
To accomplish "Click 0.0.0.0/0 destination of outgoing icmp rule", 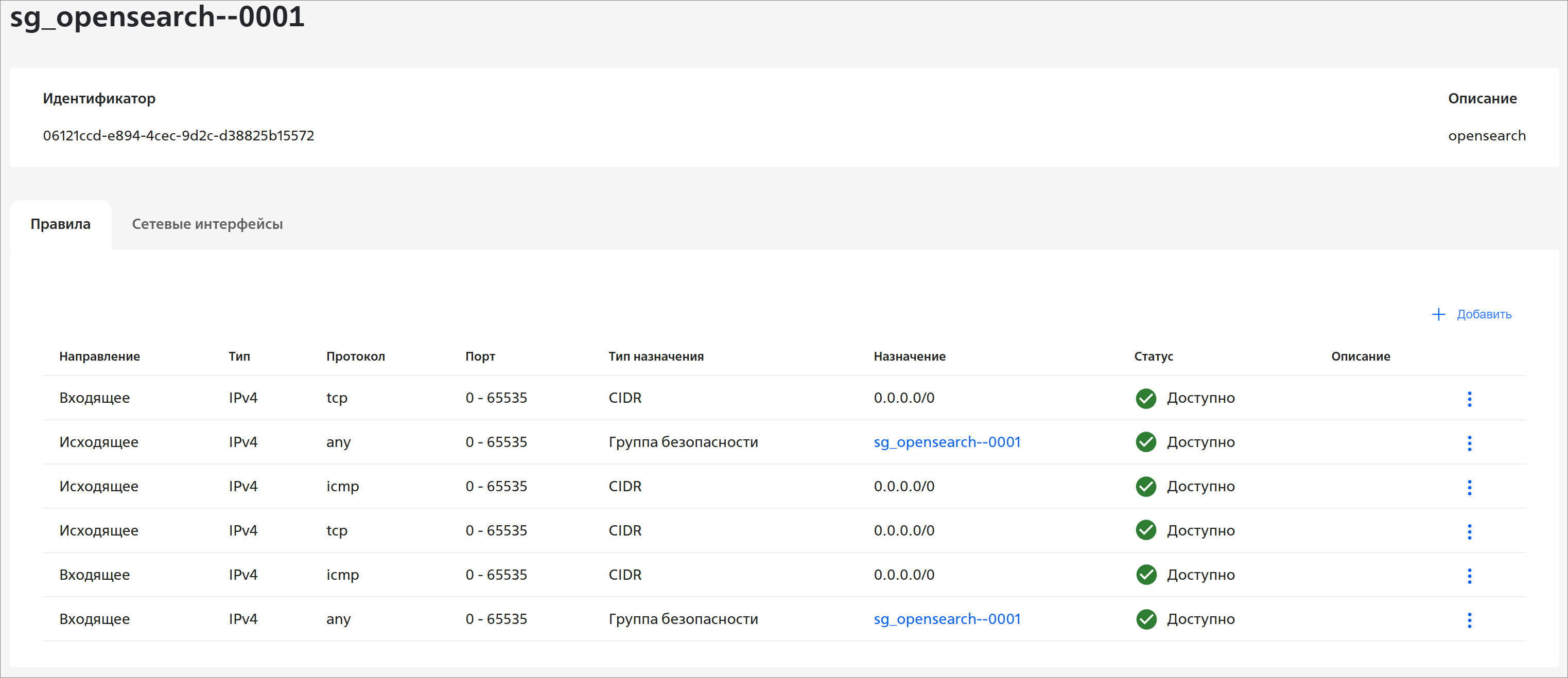I will (x=904, y=487).
